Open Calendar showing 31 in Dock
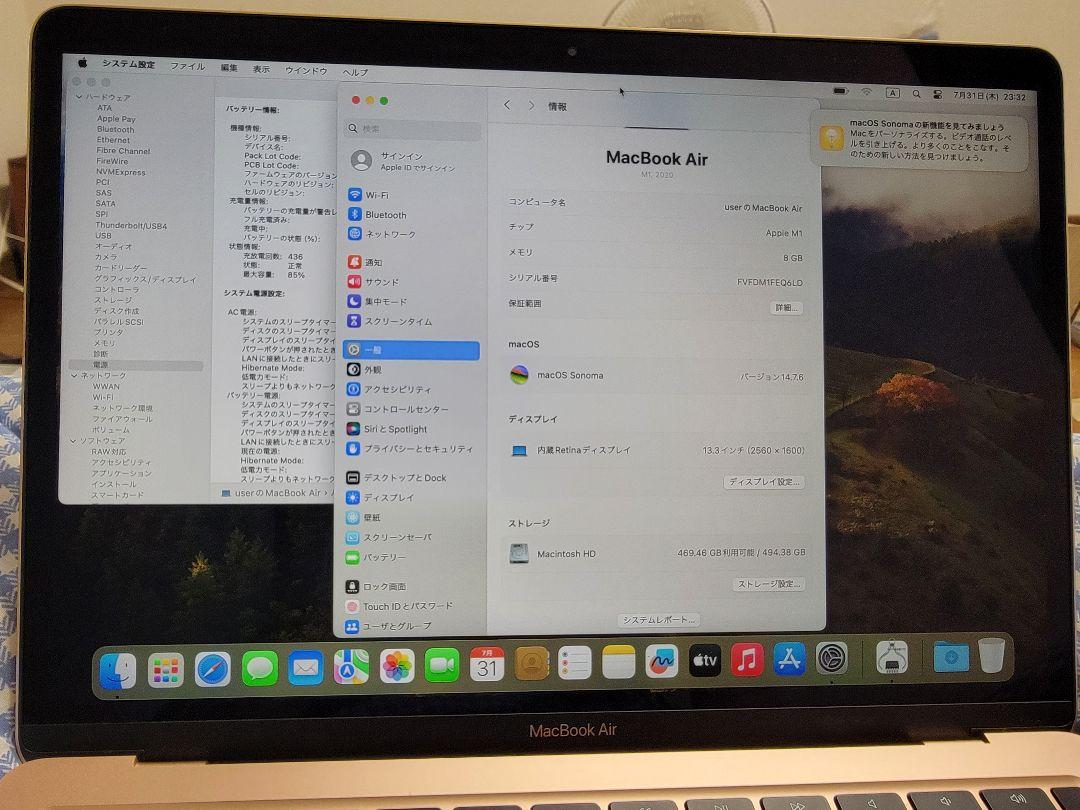1080x810 pixels. (487, 664)
